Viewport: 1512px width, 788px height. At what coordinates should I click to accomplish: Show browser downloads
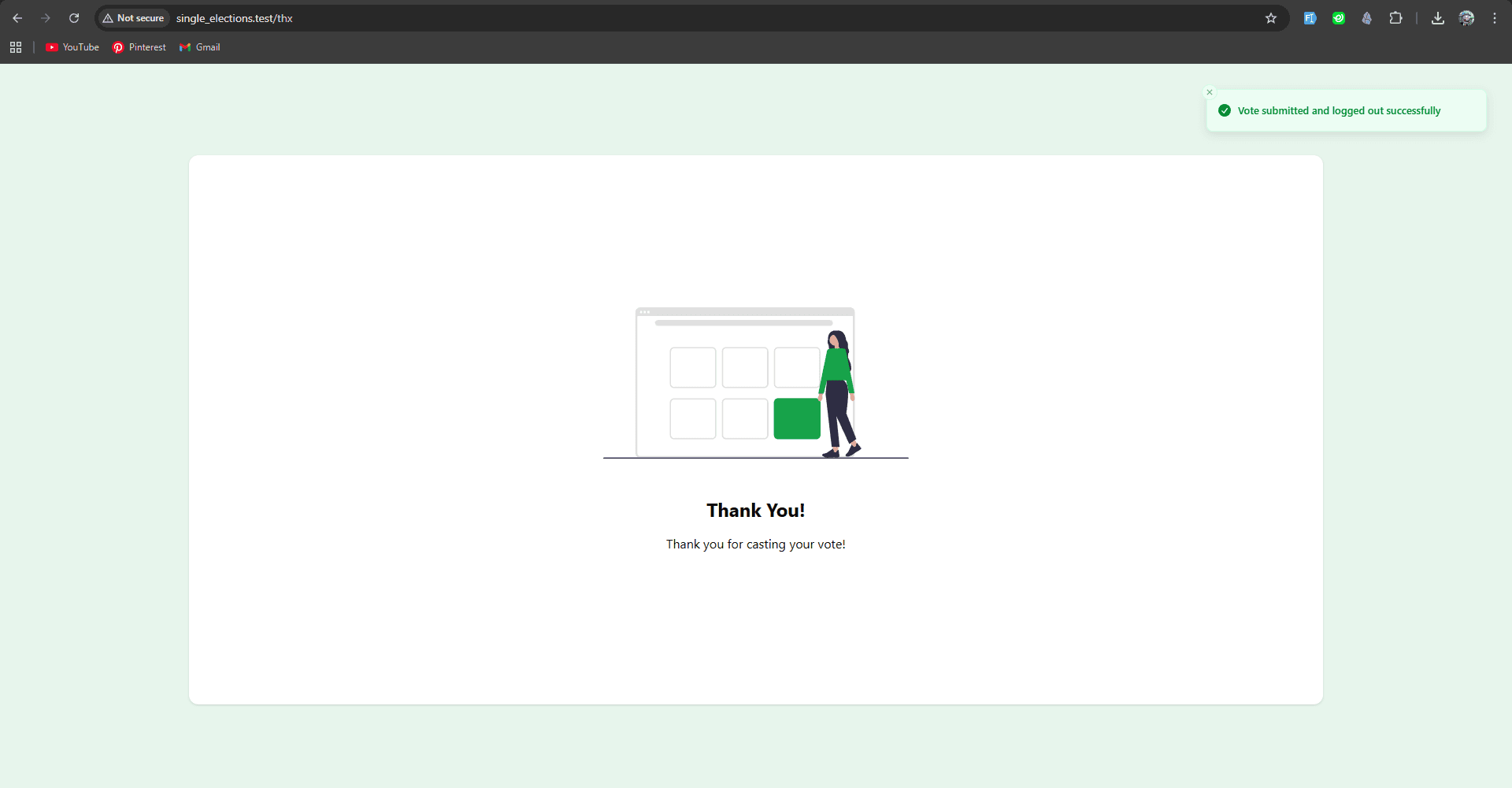coord(1438,18)
